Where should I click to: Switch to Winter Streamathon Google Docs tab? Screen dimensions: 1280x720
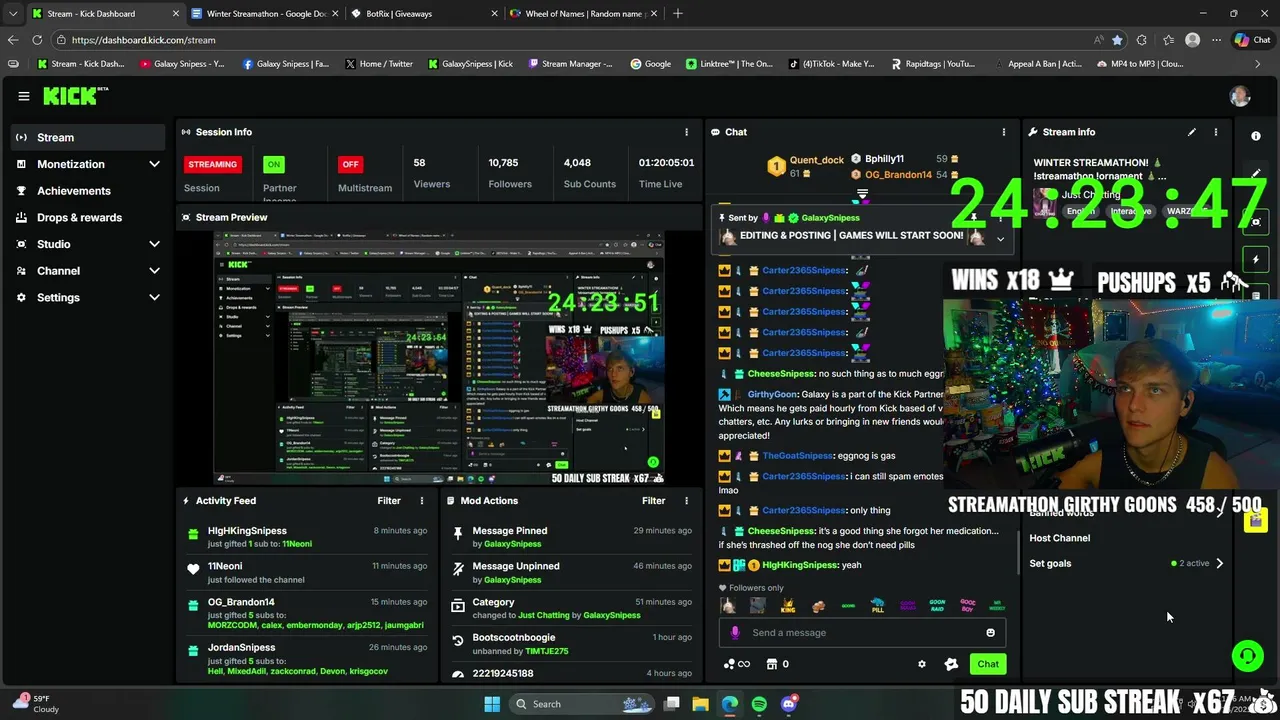[x=265, y=14]
